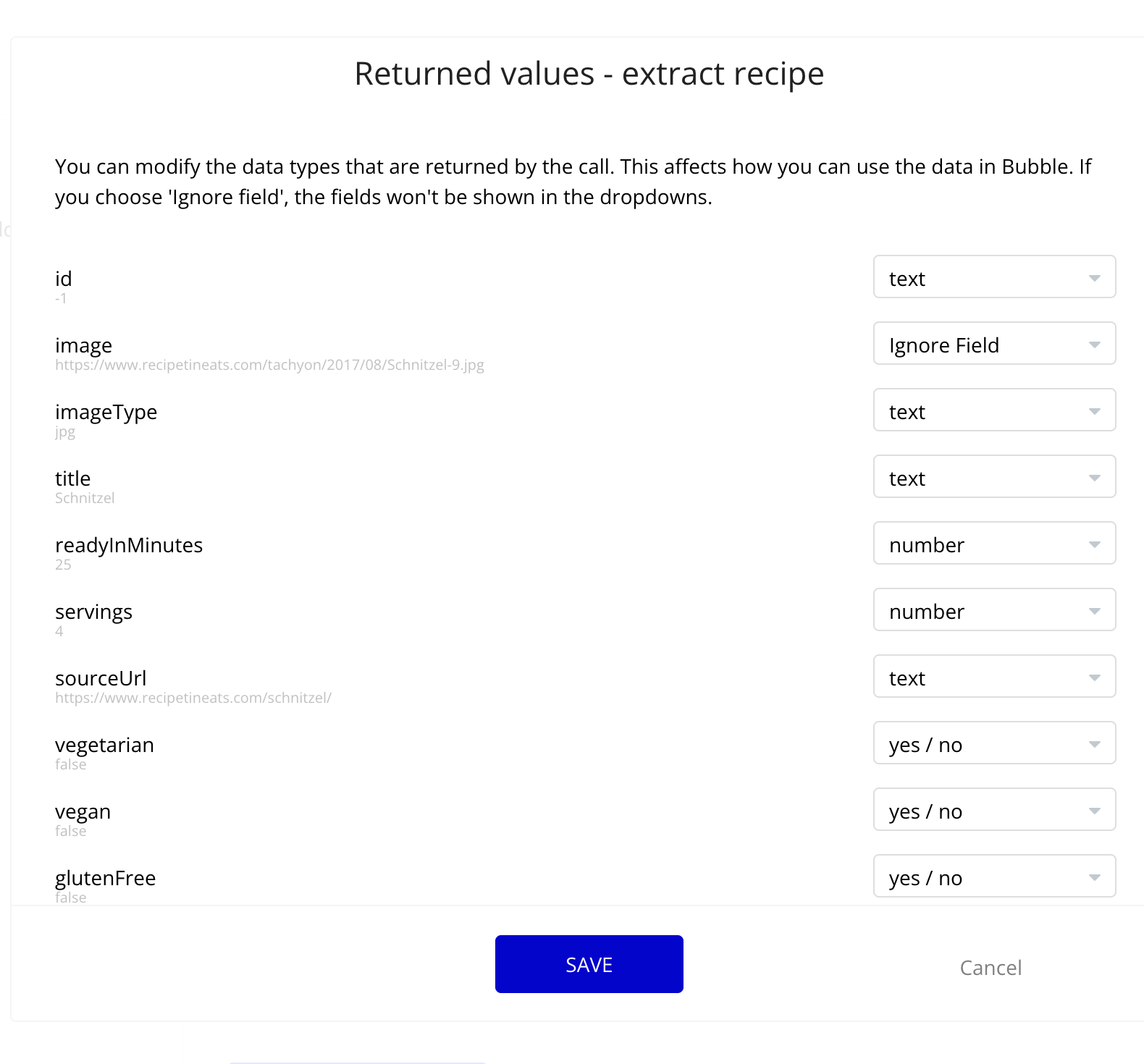
Task: Open the image field Ignore Field dropdown
Action: [x=994, y=343]
